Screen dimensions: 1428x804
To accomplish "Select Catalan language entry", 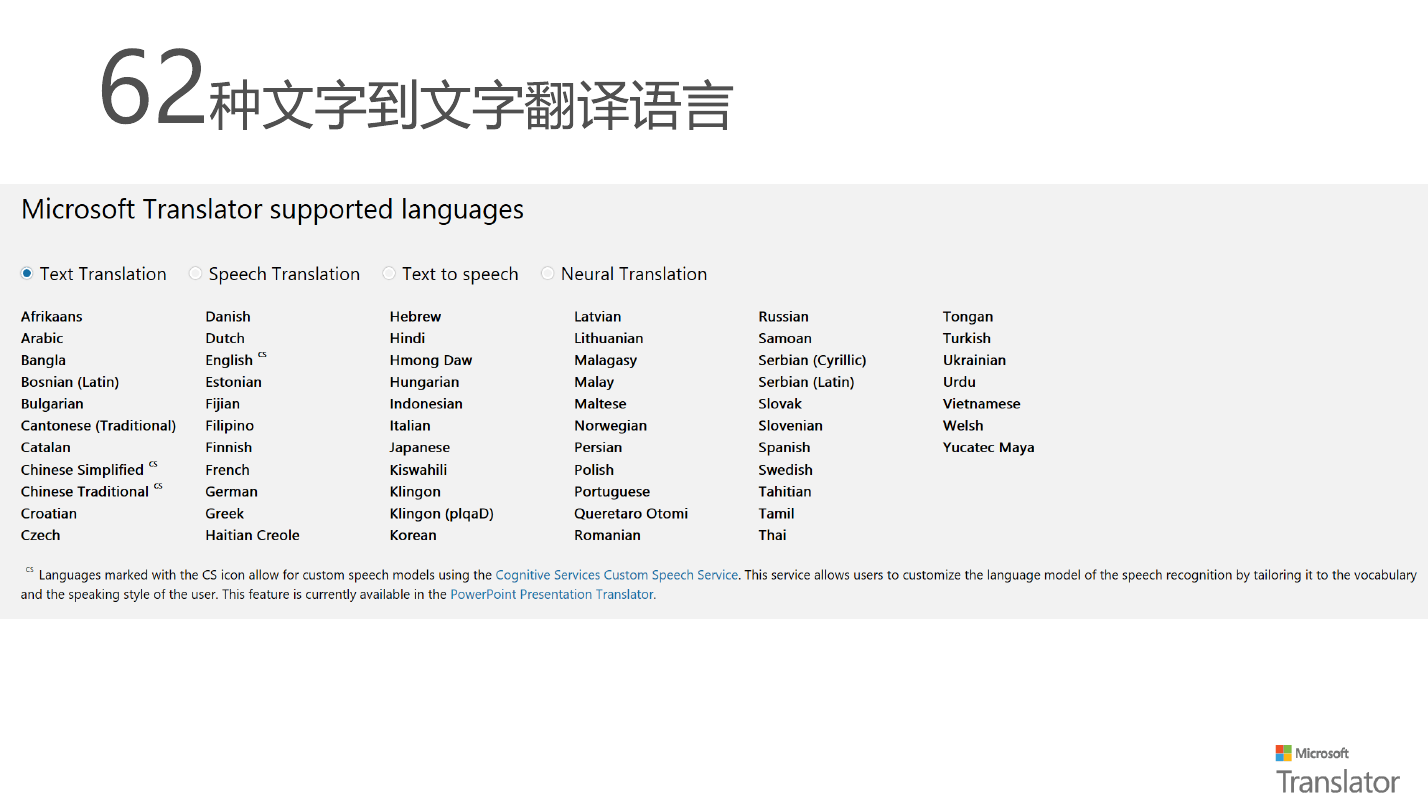I will [x=46, y=448].
